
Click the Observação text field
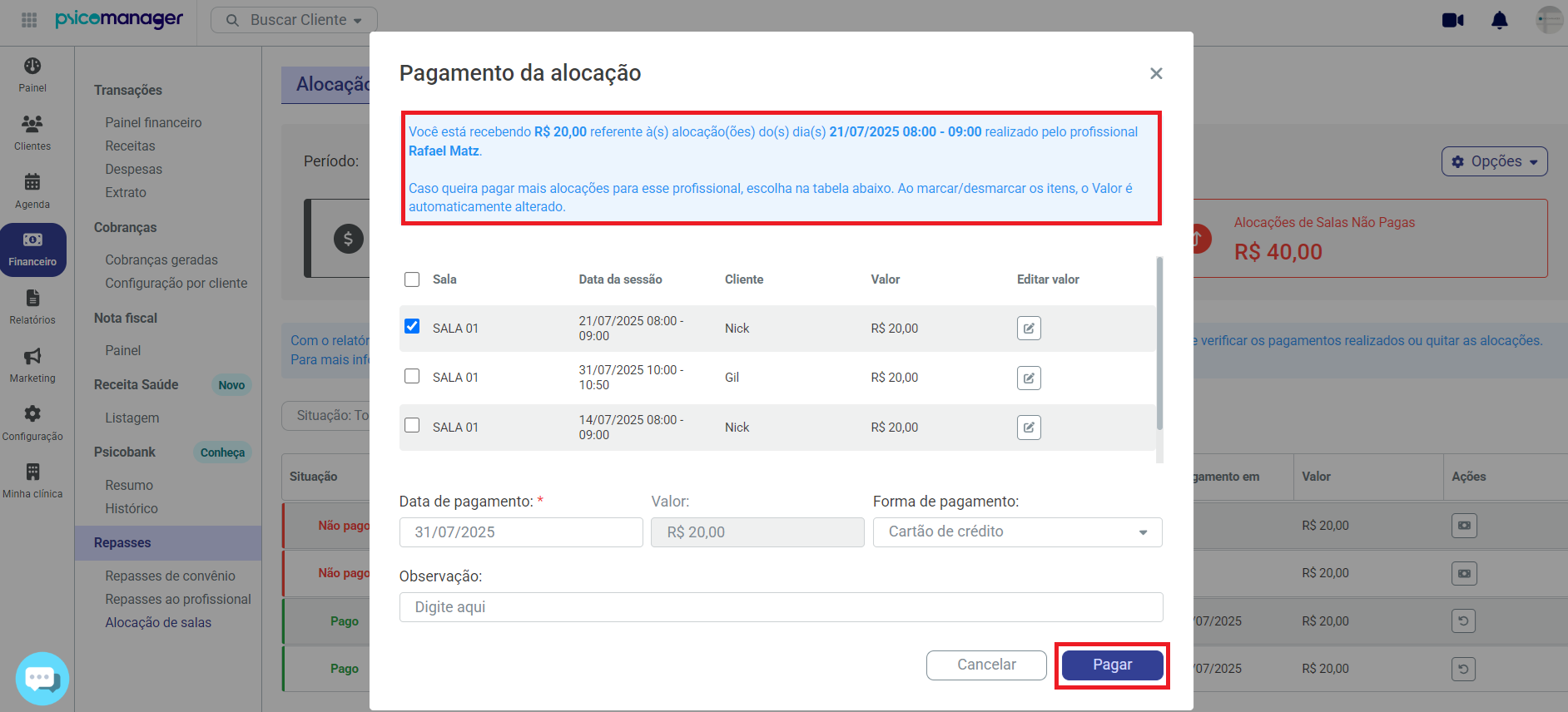pos(781,607)
